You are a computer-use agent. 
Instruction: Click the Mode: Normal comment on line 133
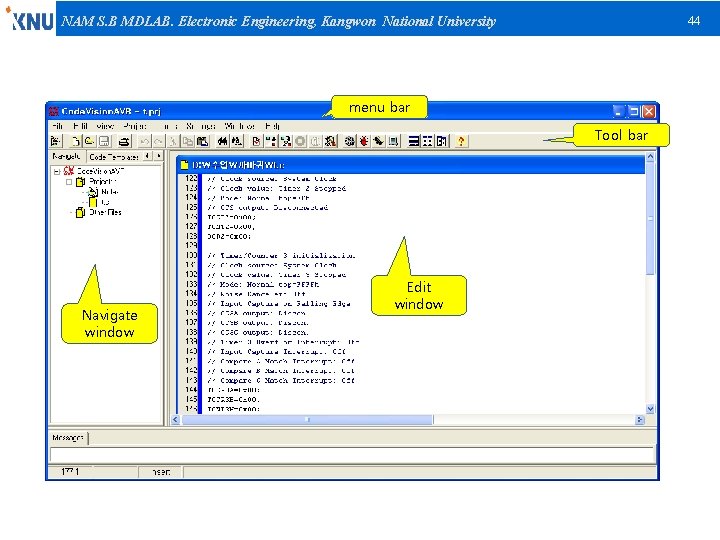(x=263, y=284)
